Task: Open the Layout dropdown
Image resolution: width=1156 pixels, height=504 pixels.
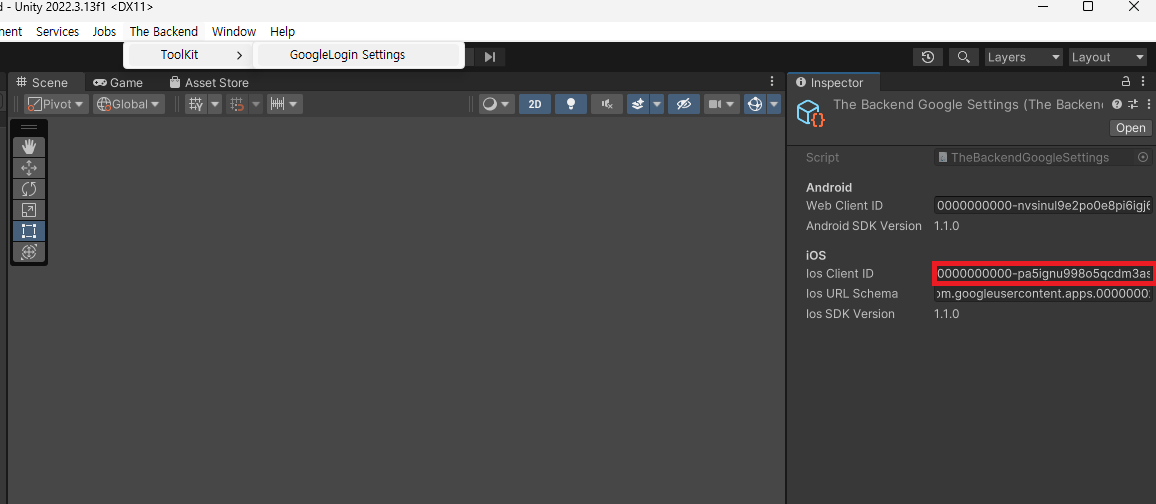Action: [1108, 57]
